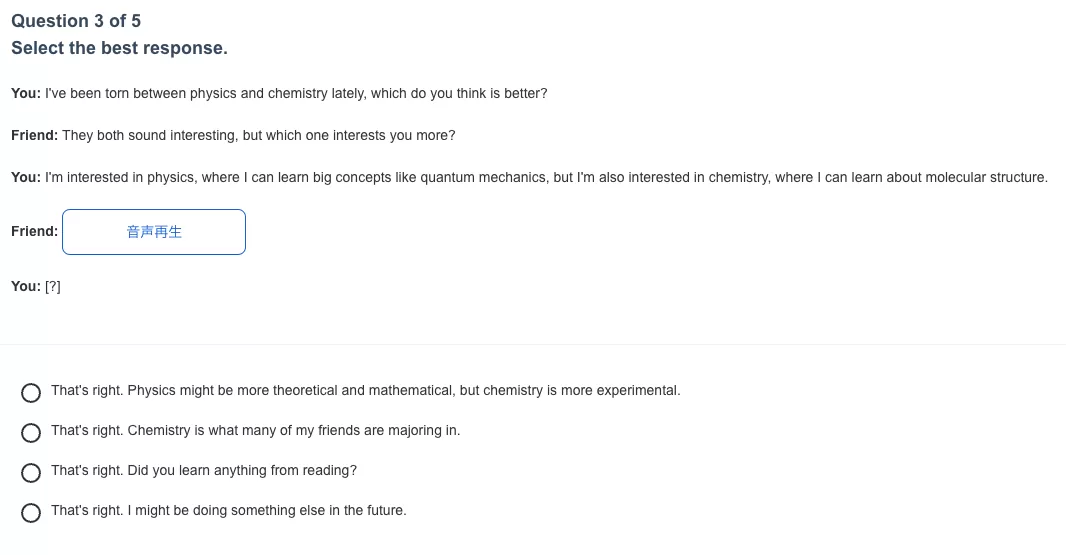1066x555 pixels.
Task: Click the line mentioning quantum mechanics
Action: (x=530, y=178)
